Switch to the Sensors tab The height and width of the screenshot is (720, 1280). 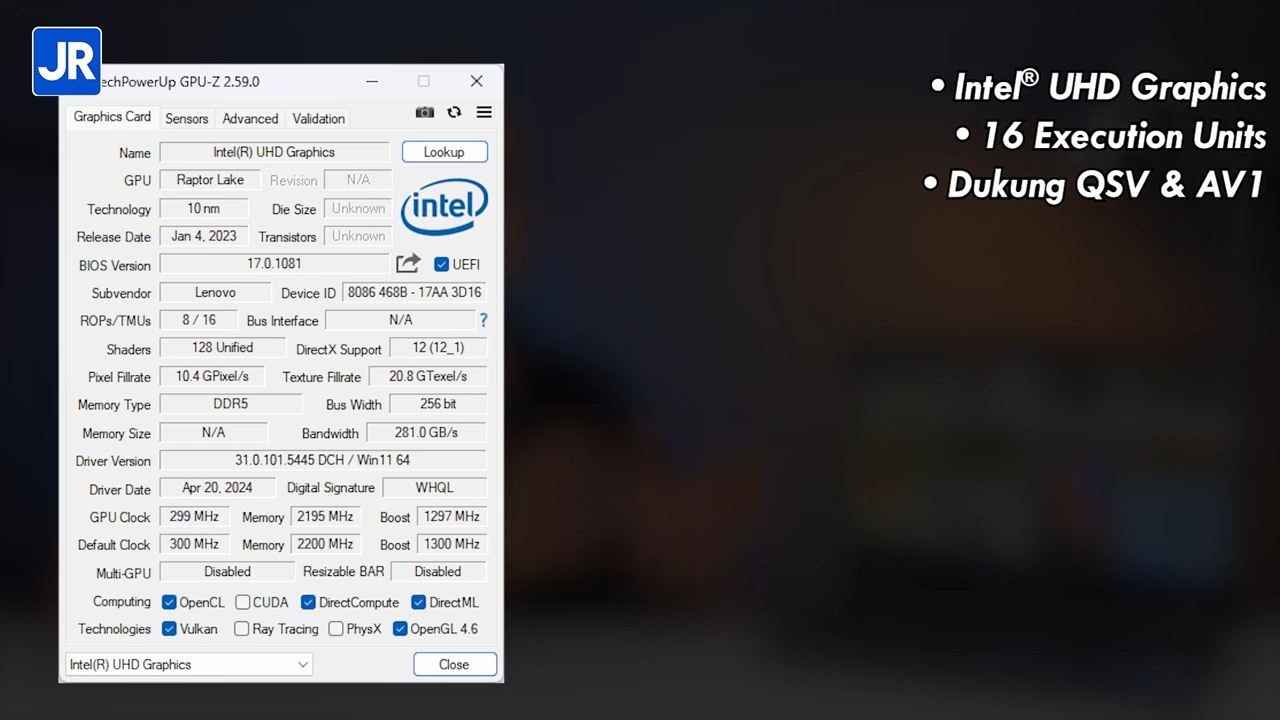click(x=187, y=118)
